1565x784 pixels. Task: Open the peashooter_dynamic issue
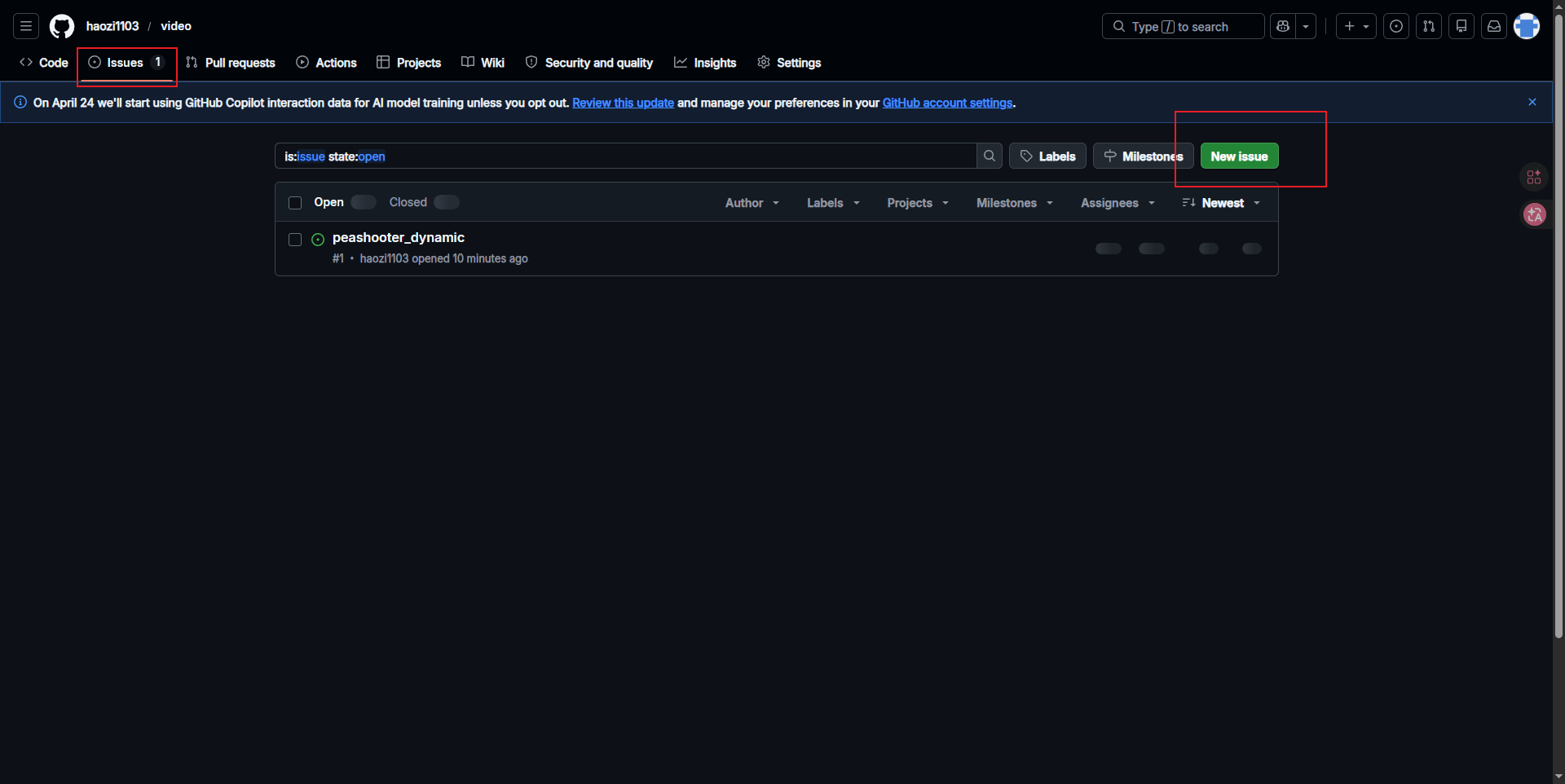399,237
